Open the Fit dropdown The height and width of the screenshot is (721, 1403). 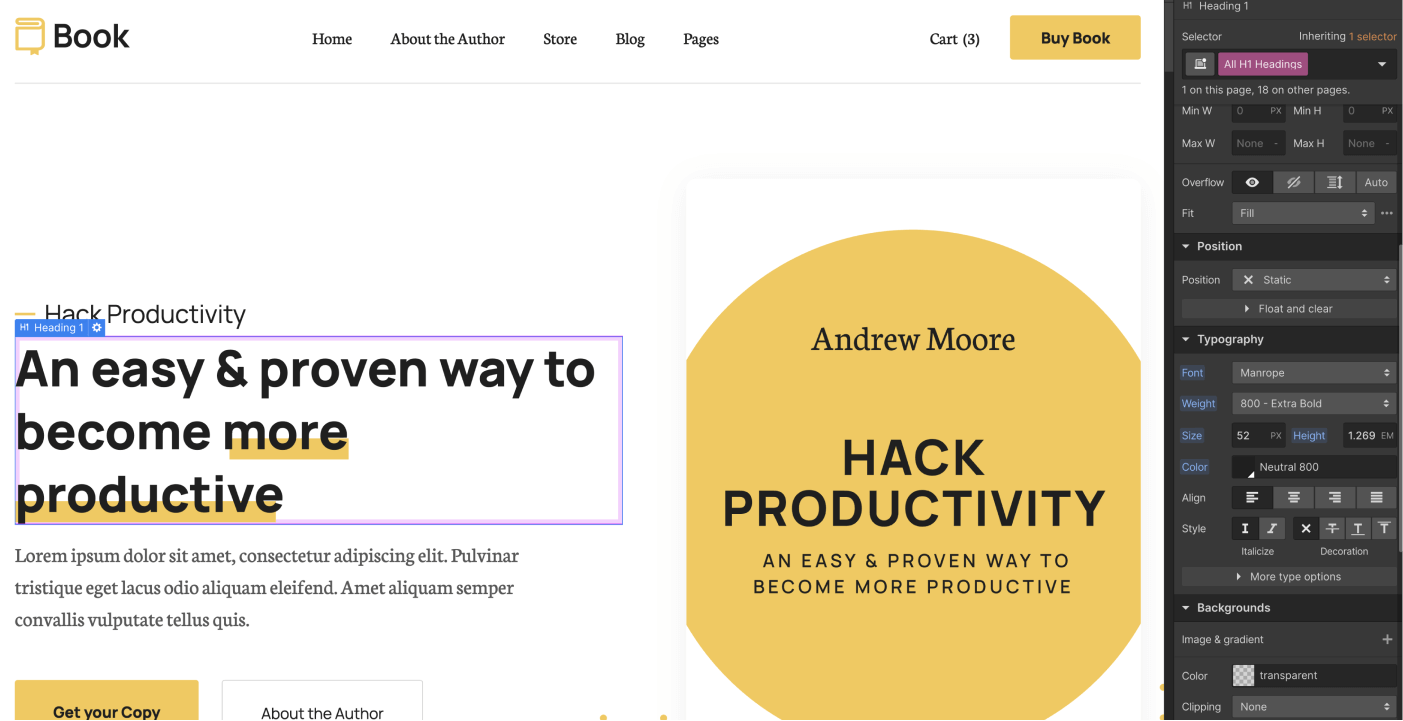click(x=1302, y=212)
